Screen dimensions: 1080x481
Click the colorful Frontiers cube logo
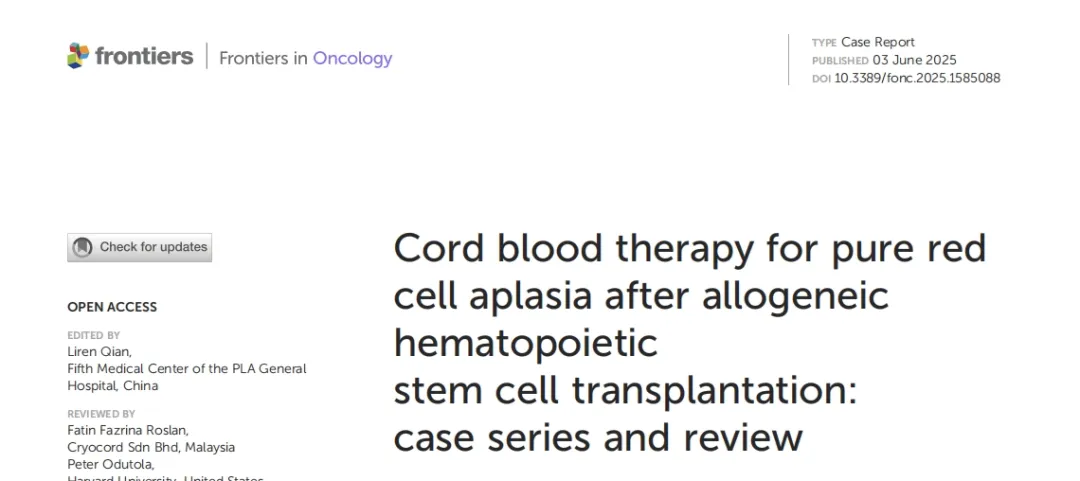[x=78, y=56]
